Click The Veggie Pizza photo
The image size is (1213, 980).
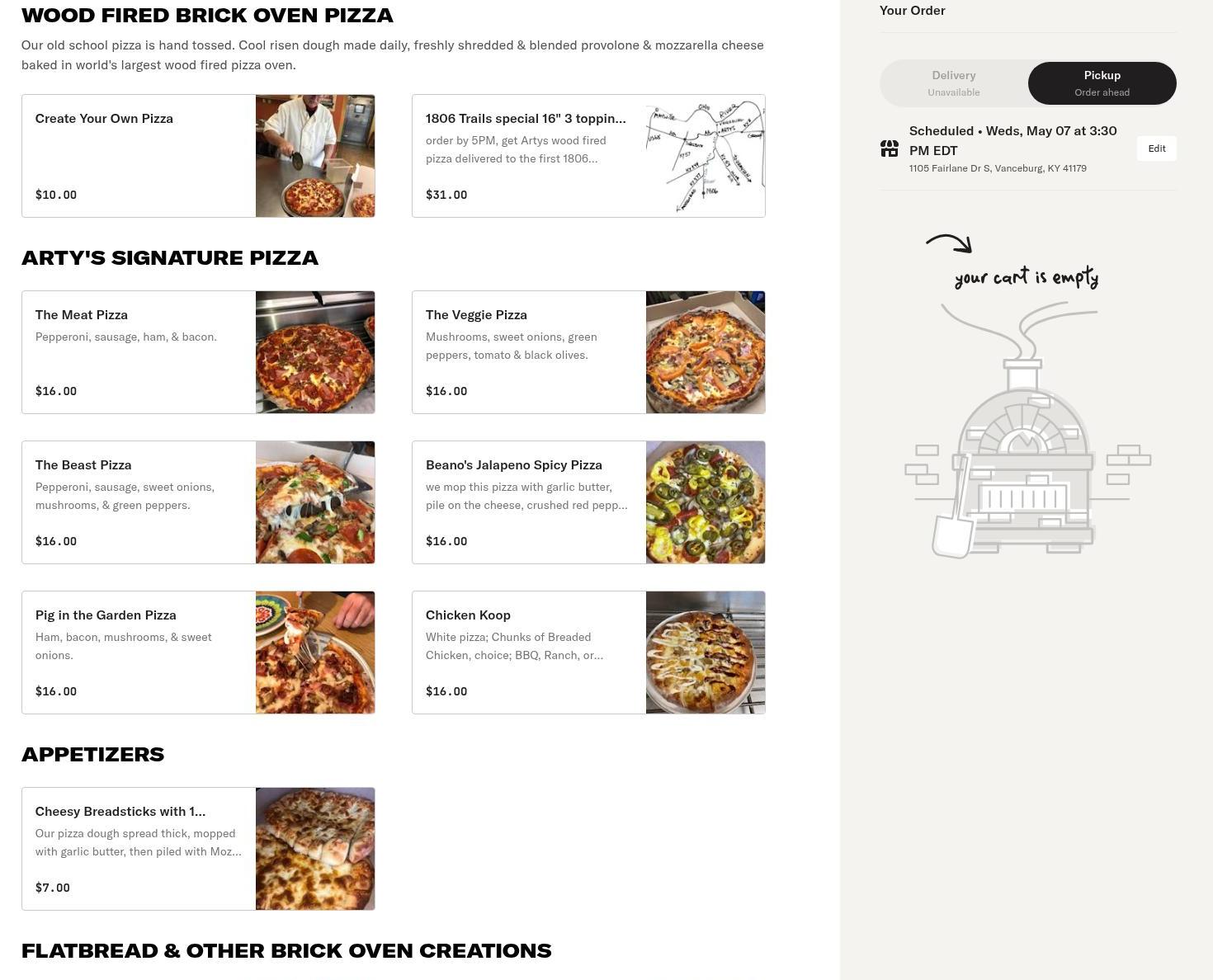(706, 352)
